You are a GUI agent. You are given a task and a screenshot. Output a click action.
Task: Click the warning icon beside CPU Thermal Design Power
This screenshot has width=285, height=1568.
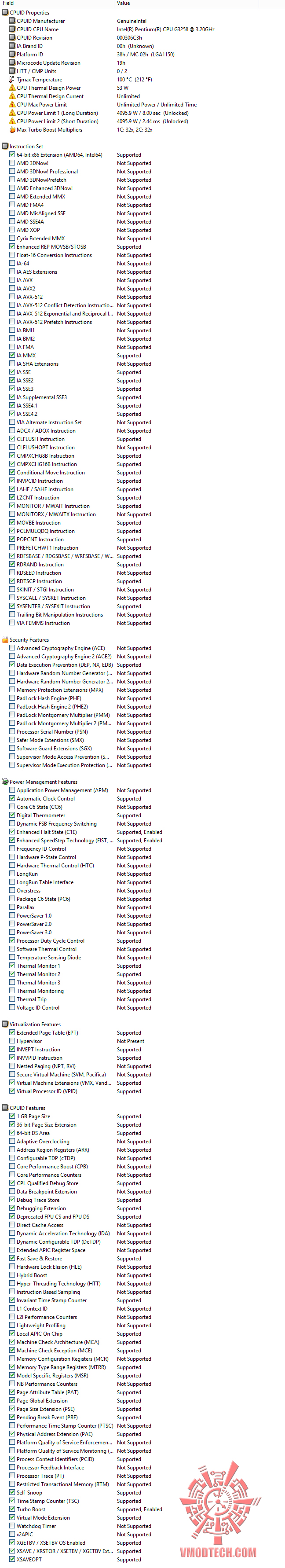(12, 88)
